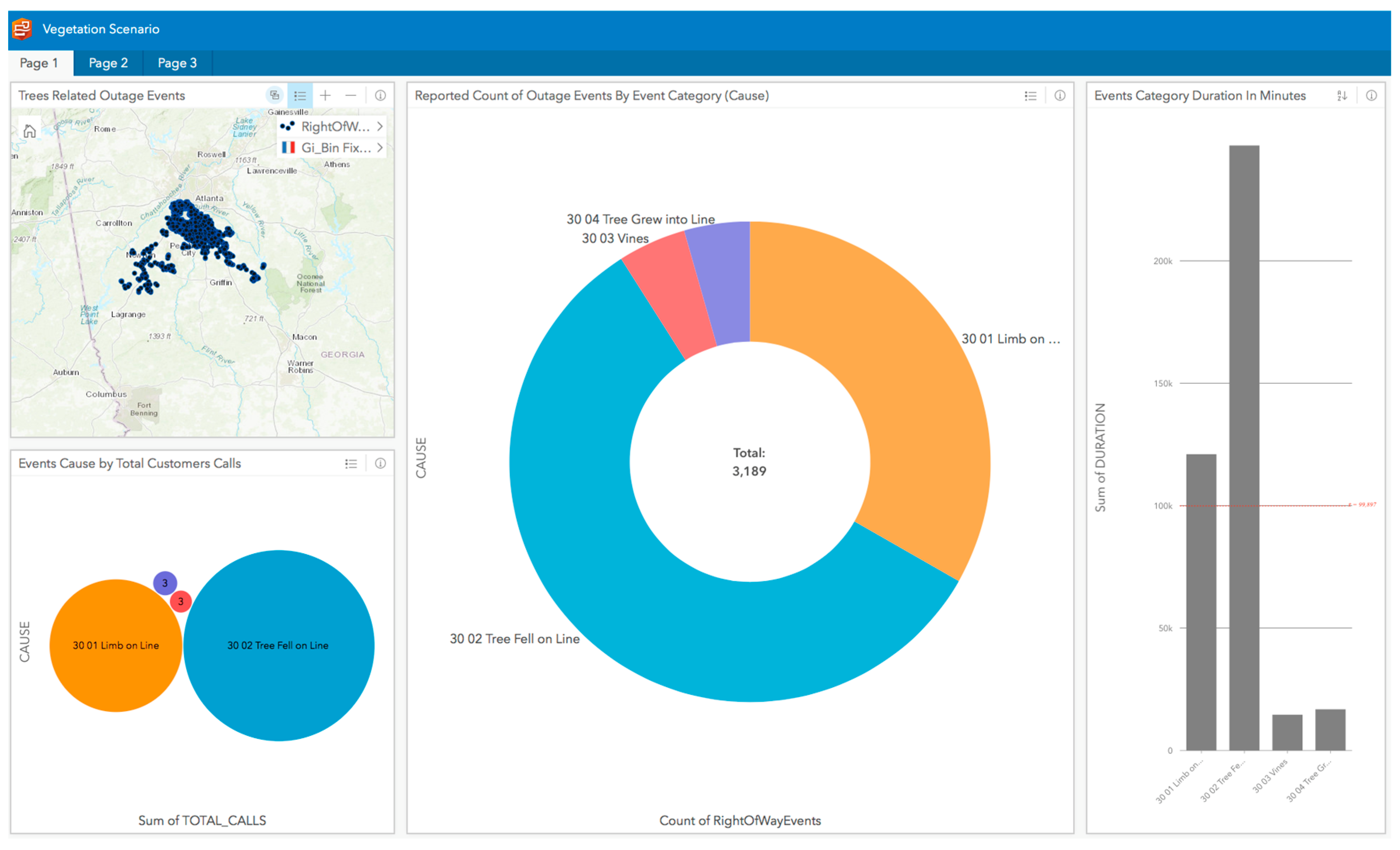Click the Insights logo in the header

(22, 29)
